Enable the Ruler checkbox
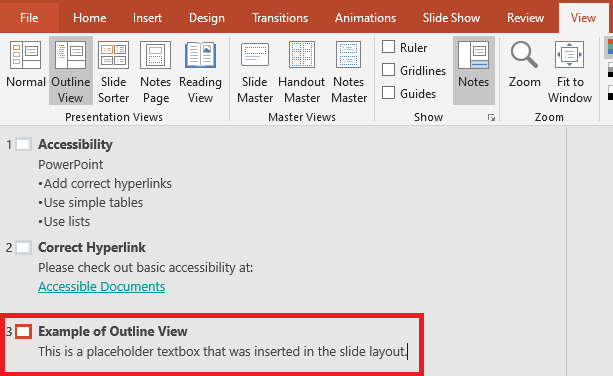Image resolution: width=613 pixels, height=376 pixels. pos(388,47)
